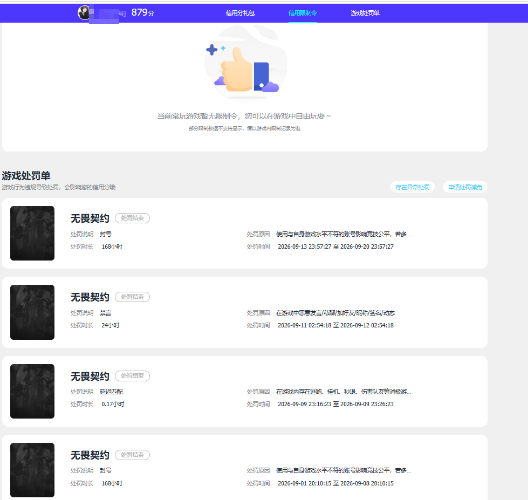Click the 879分 credit score

(143, 13)
